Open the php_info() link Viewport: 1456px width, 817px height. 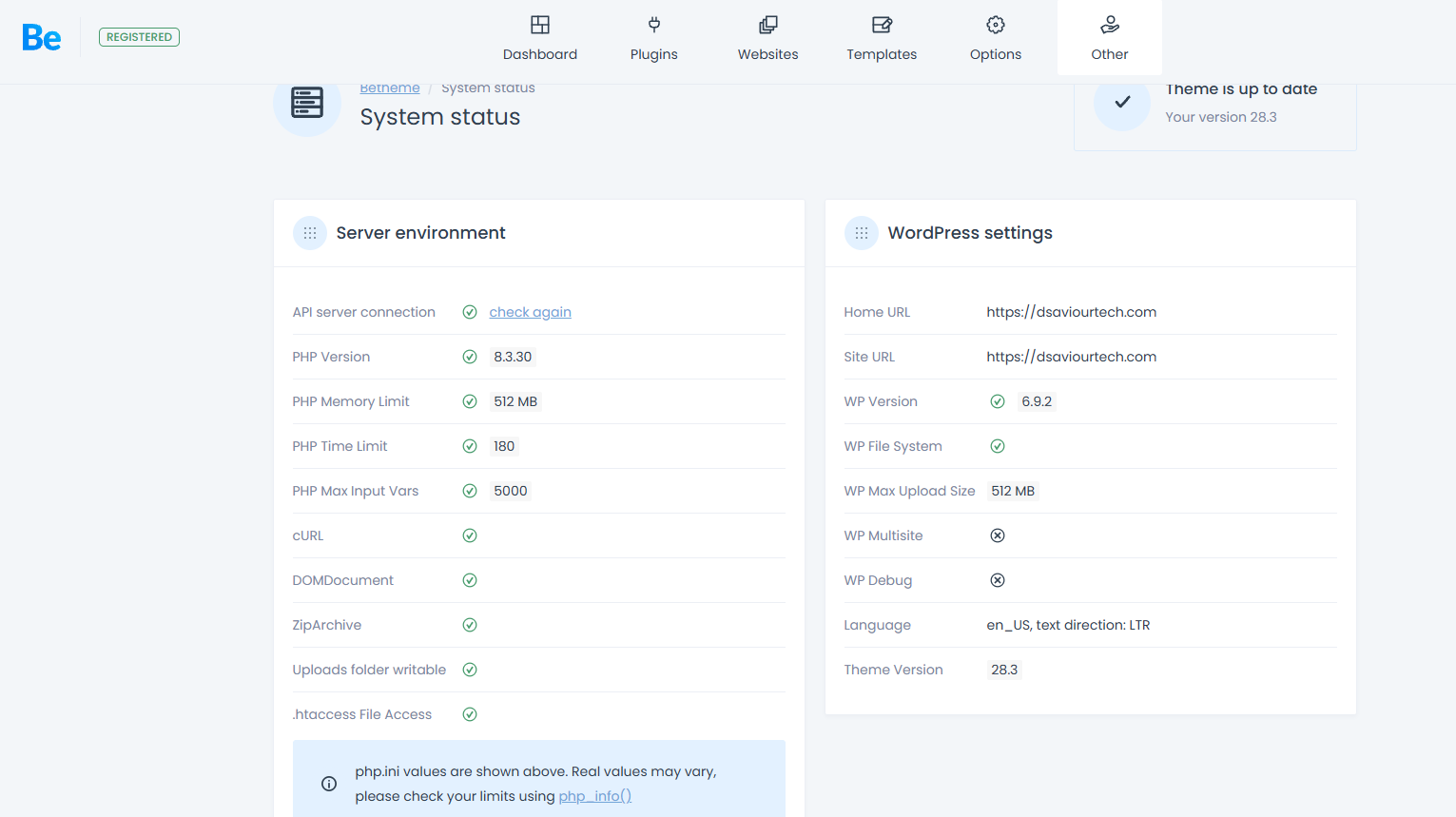[594, 796]
